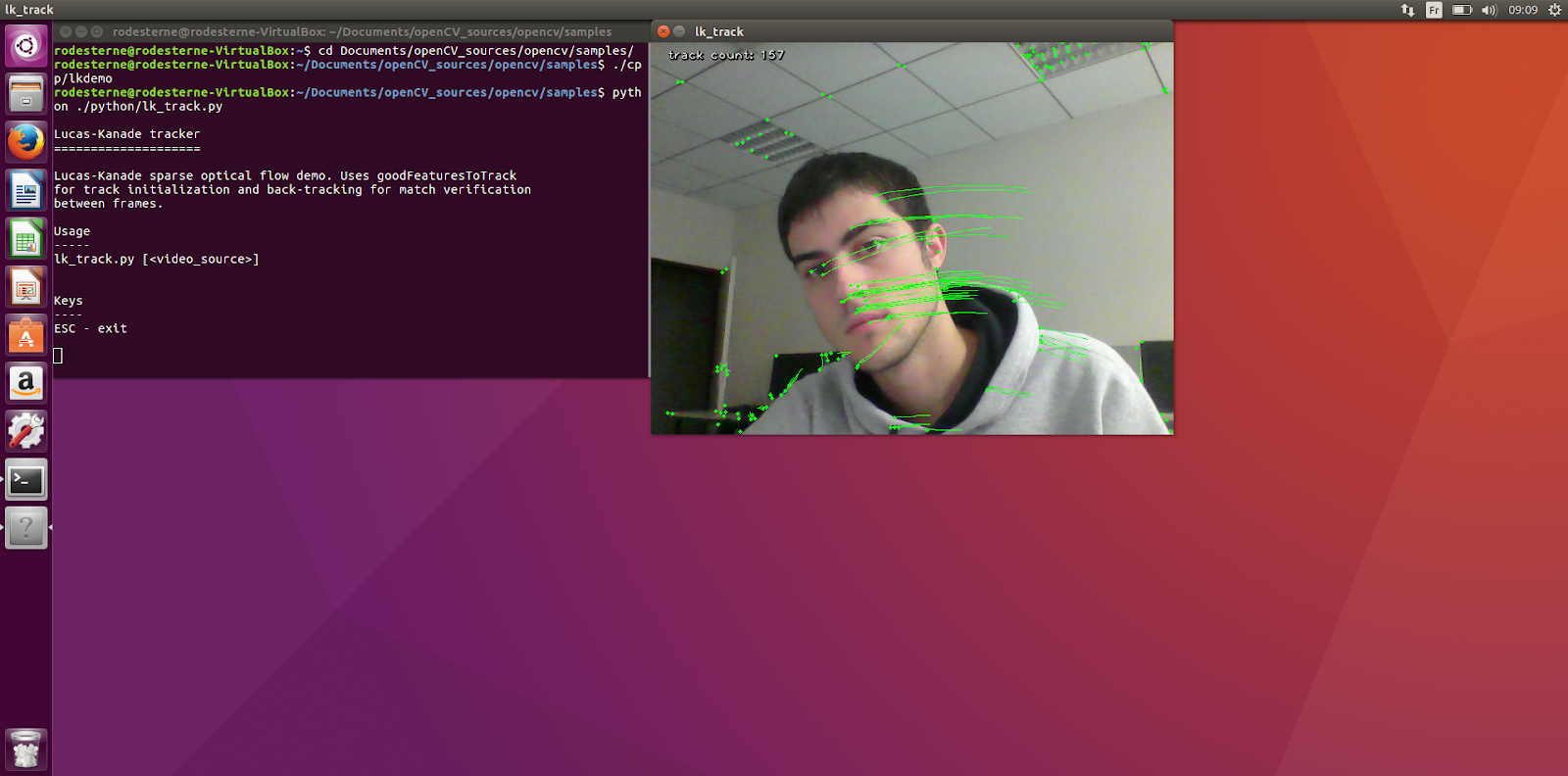Viewport: 1568px width, 776px height.
Task: Minimize the terminal window
Action: tap(81, 31)
